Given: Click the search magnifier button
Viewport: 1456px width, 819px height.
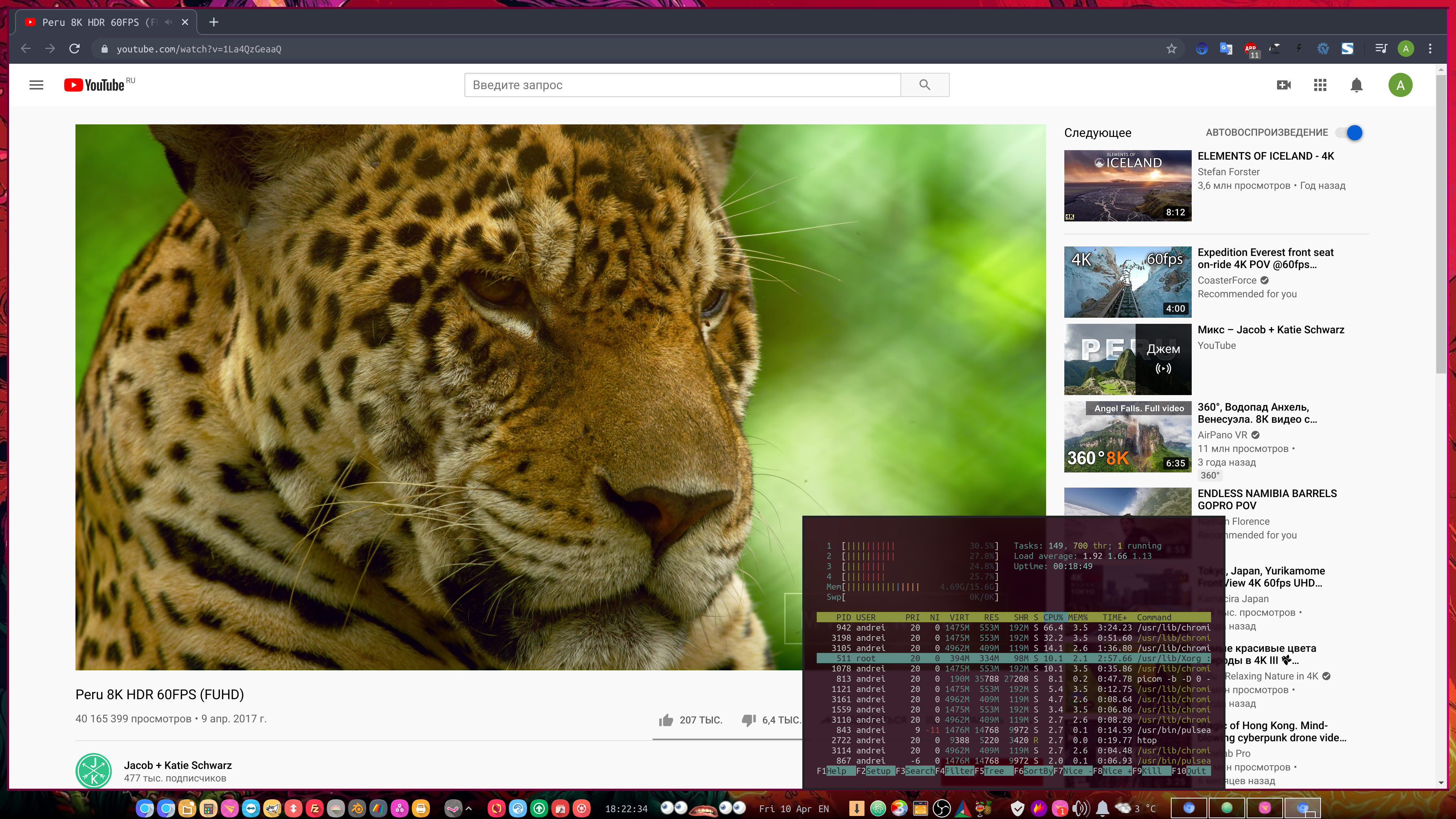Looking at the screenshot, I should point(925,85).
